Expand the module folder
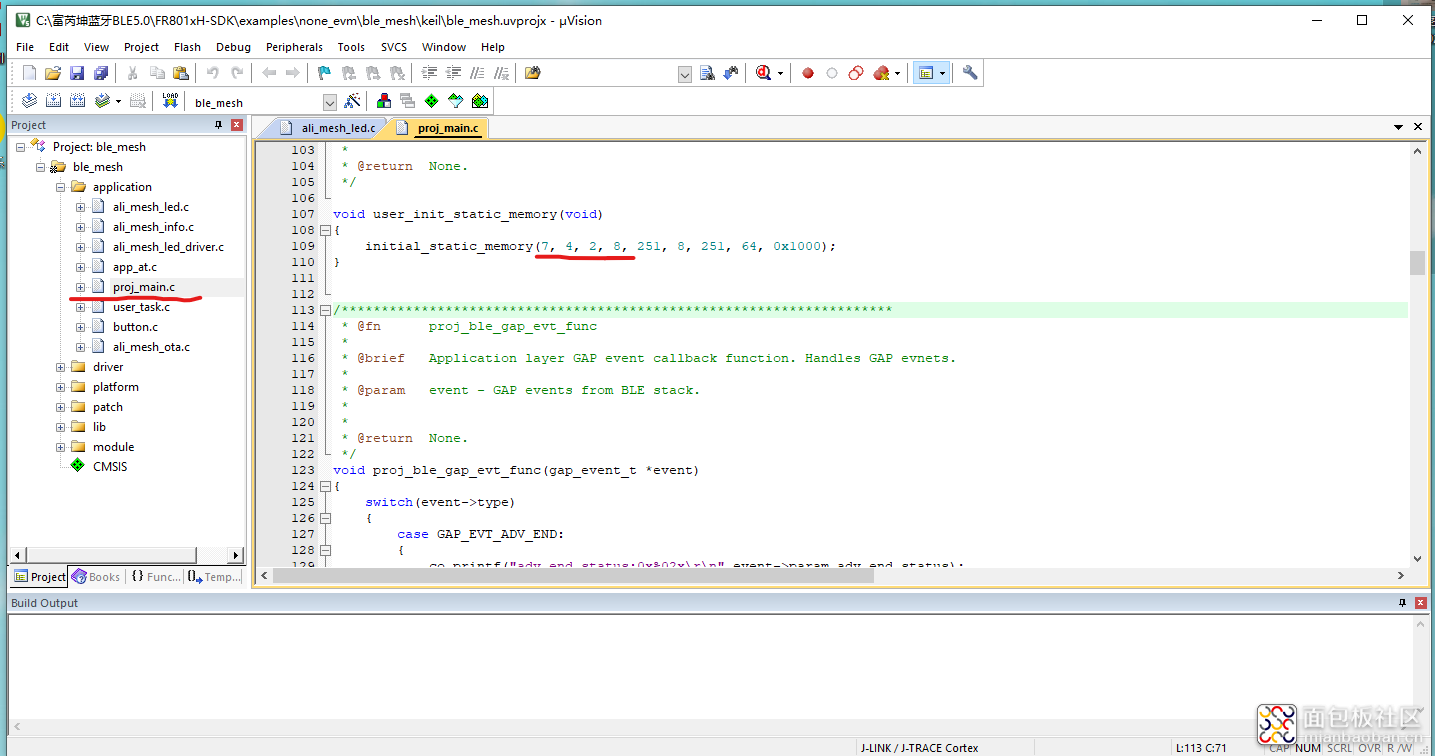The image size is (1435, 756). 60,447
